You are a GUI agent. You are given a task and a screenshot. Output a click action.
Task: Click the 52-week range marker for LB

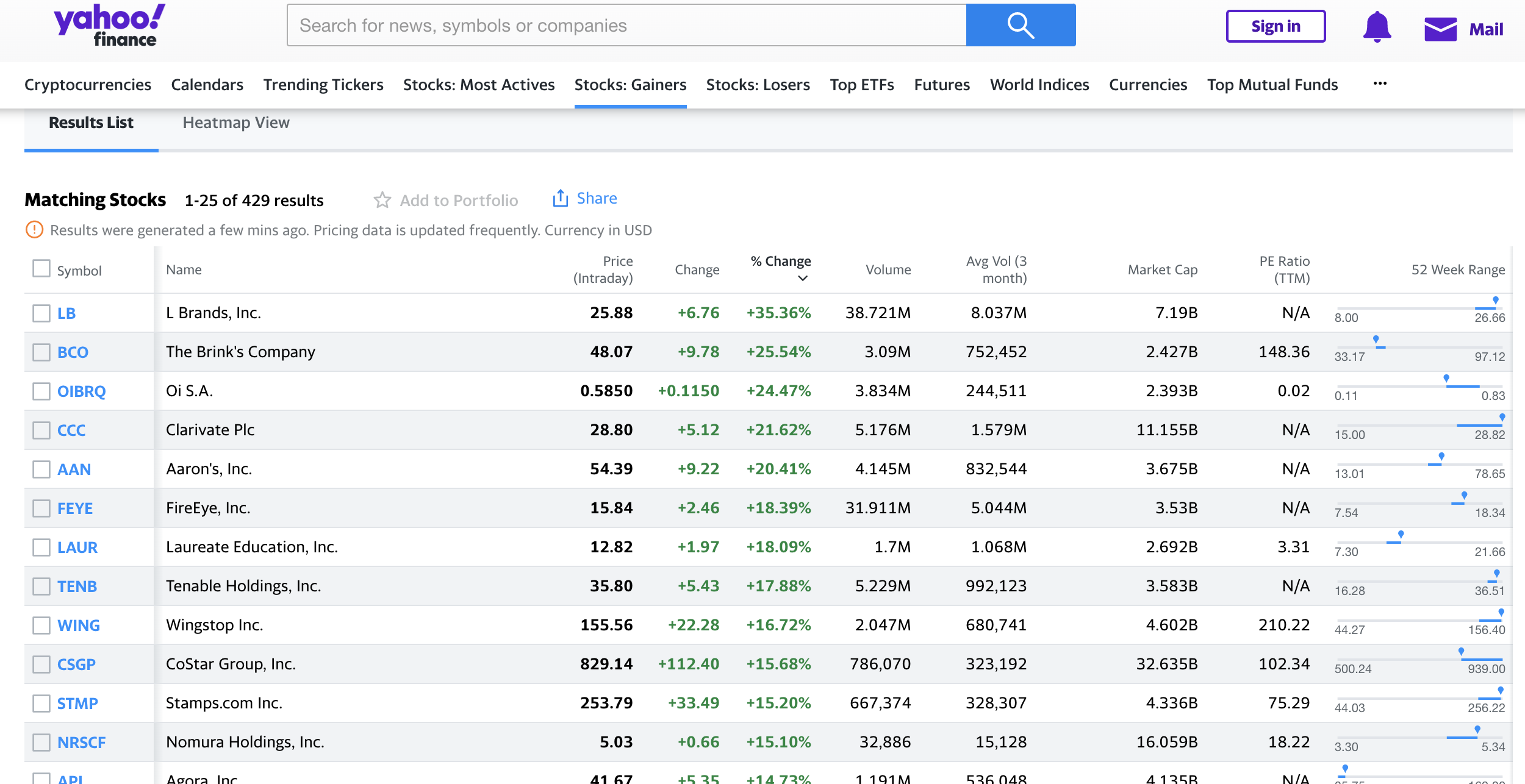click(x=1495, y=301)
